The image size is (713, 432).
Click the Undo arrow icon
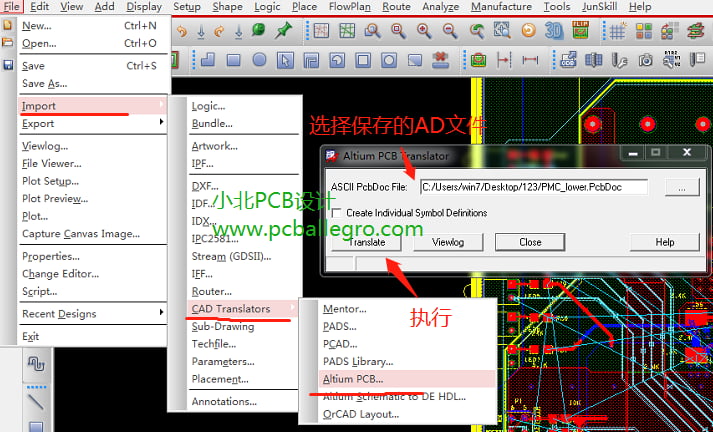coord(182,31)
